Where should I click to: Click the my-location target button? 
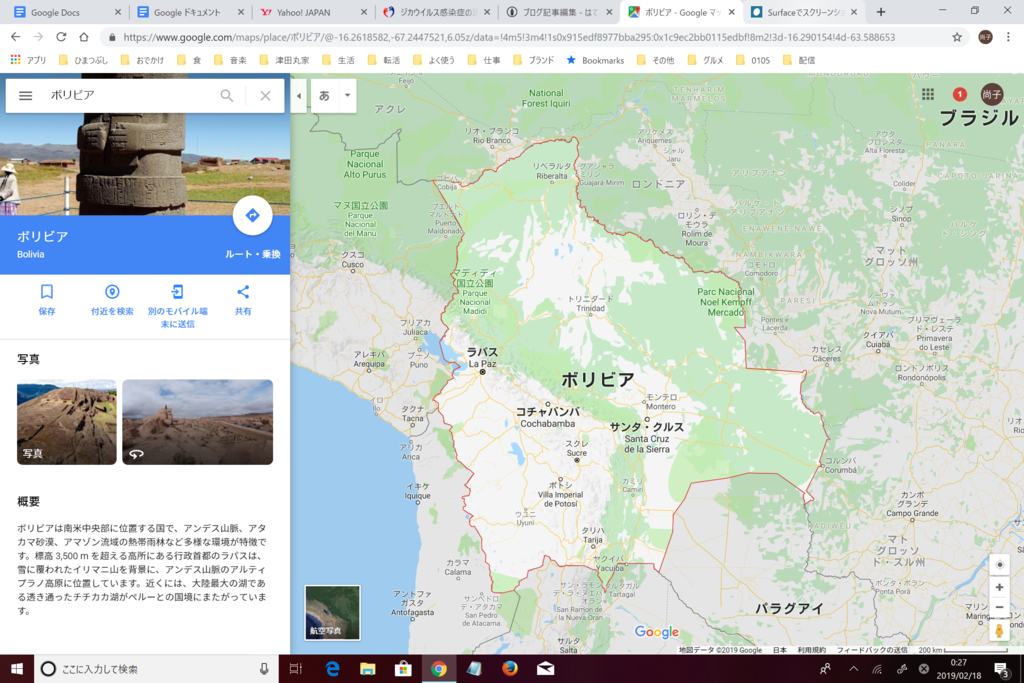pyautogui.click(x=999, y=565)
